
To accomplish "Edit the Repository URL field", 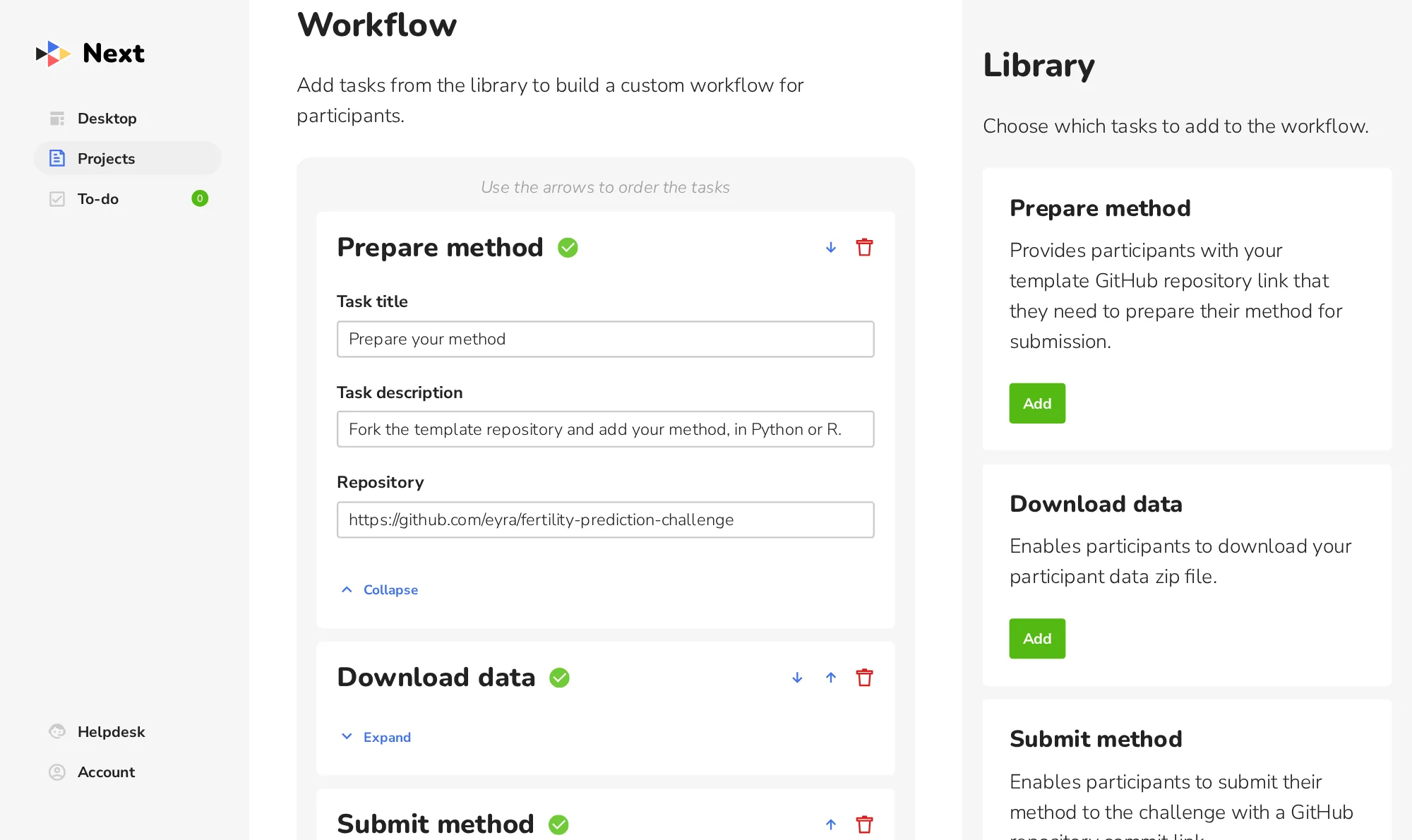I will point(606,520).
